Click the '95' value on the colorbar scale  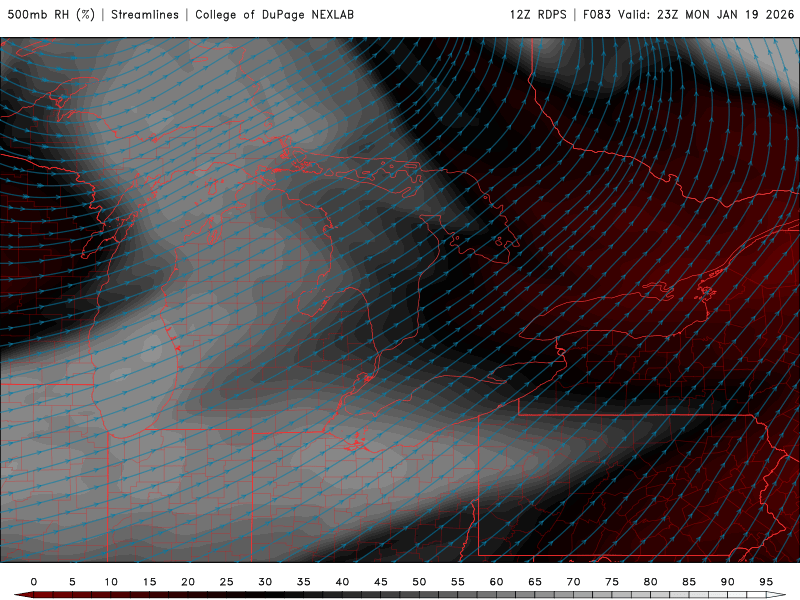[x=766, y=582]
